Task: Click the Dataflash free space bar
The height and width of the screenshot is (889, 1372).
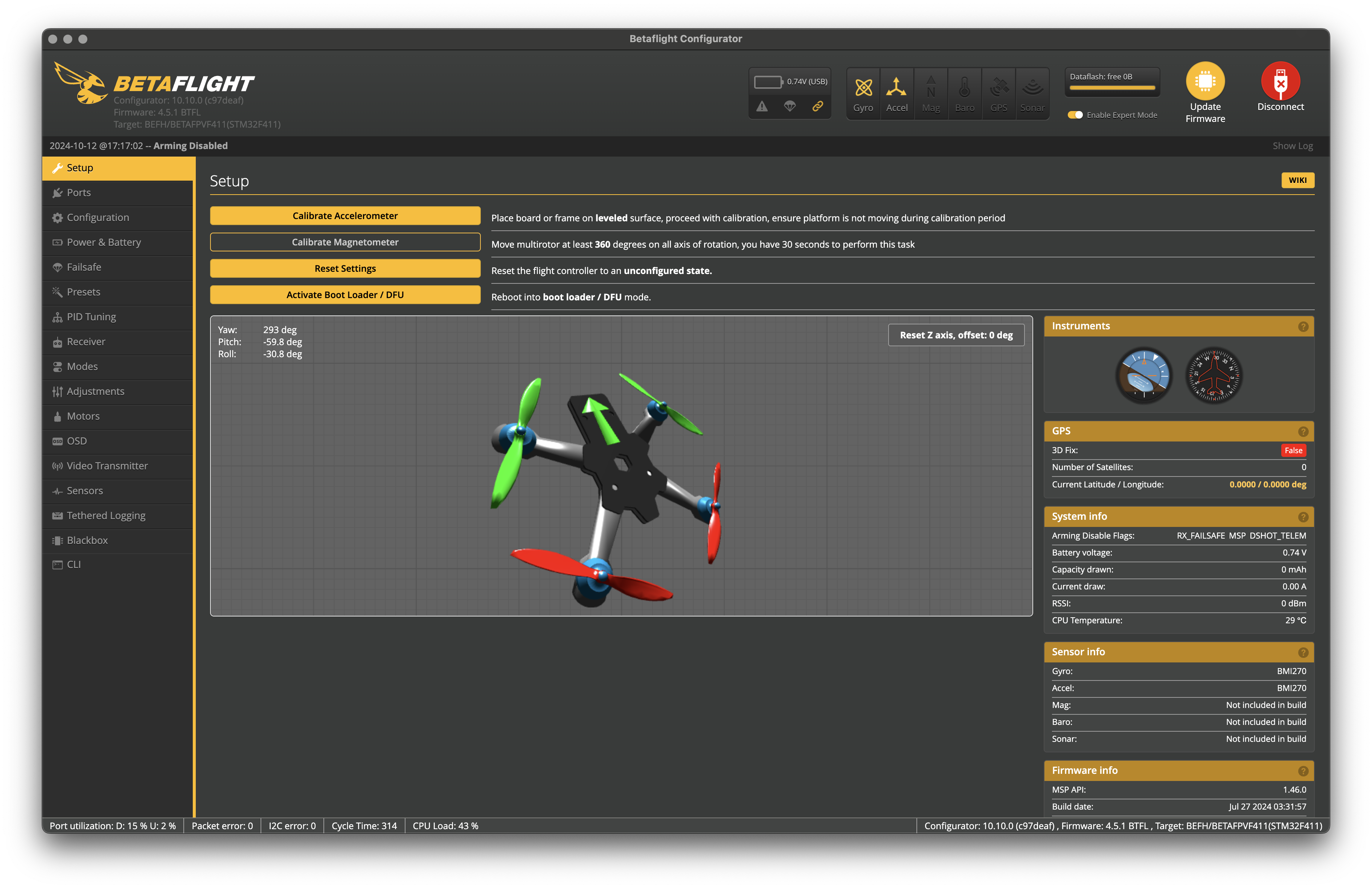Action: click(x=1112, y=88)
